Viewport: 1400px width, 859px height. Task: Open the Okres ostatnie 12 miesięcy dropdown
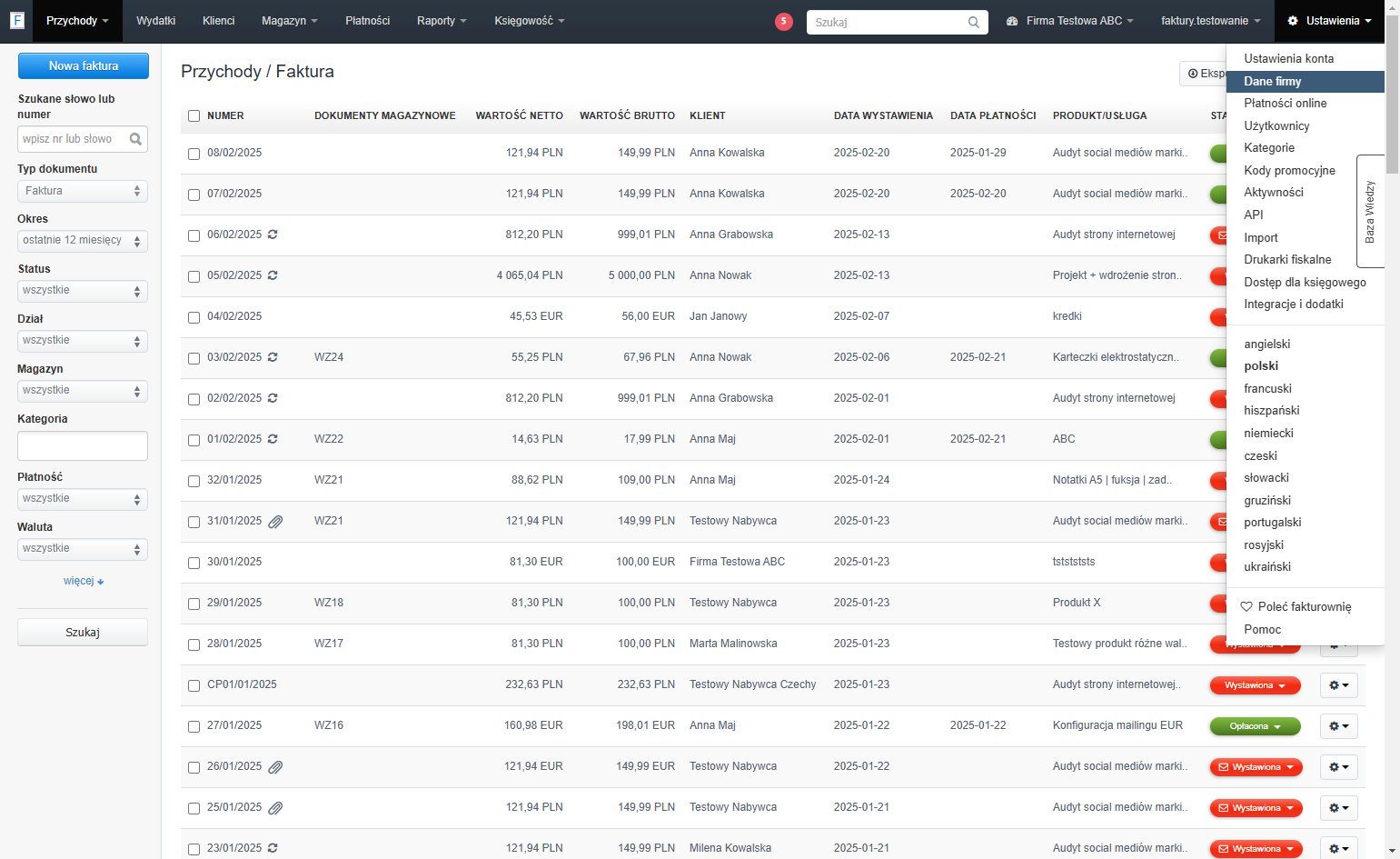83,241
